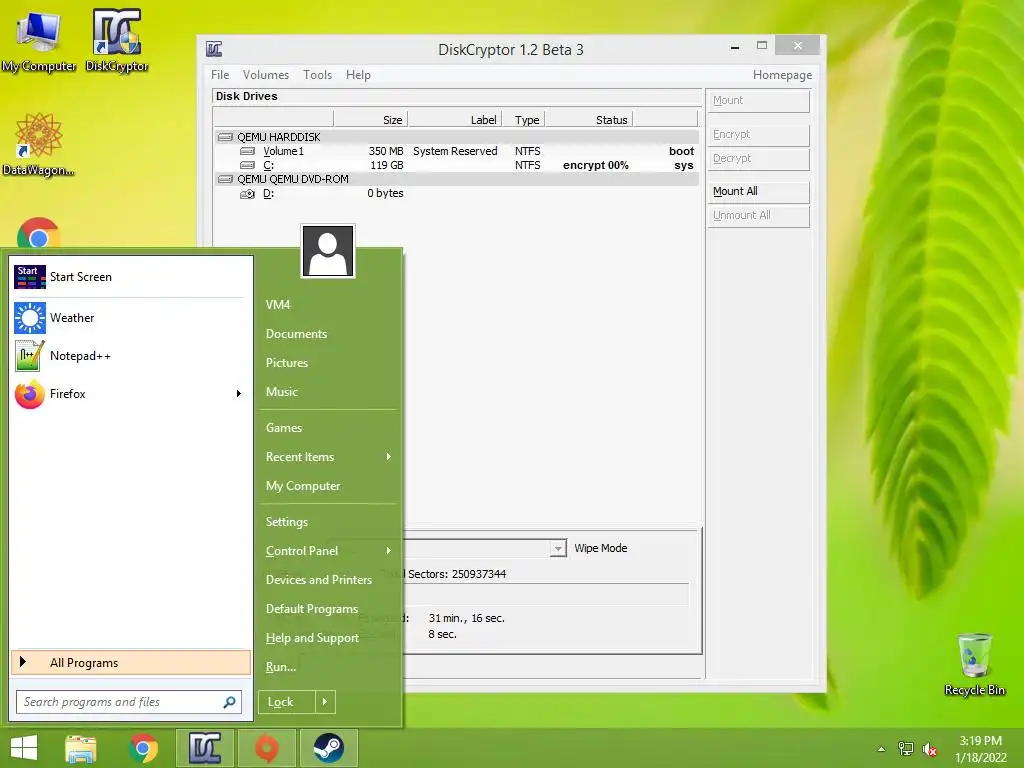1024x768 pixels.
Task: Click the encryption progress bar
Action: coord(546,595)
